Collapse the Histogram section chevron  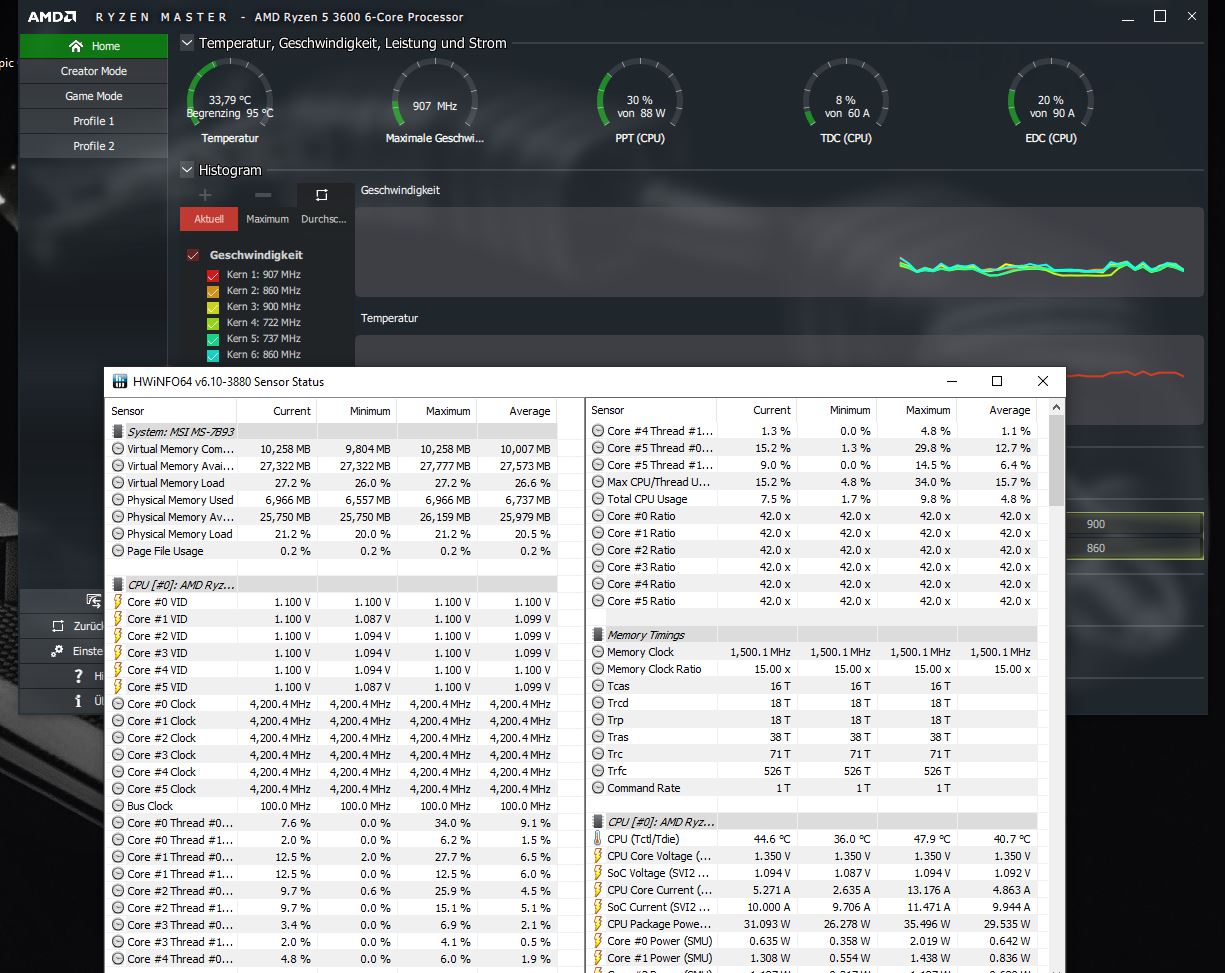tap(187, 170)
